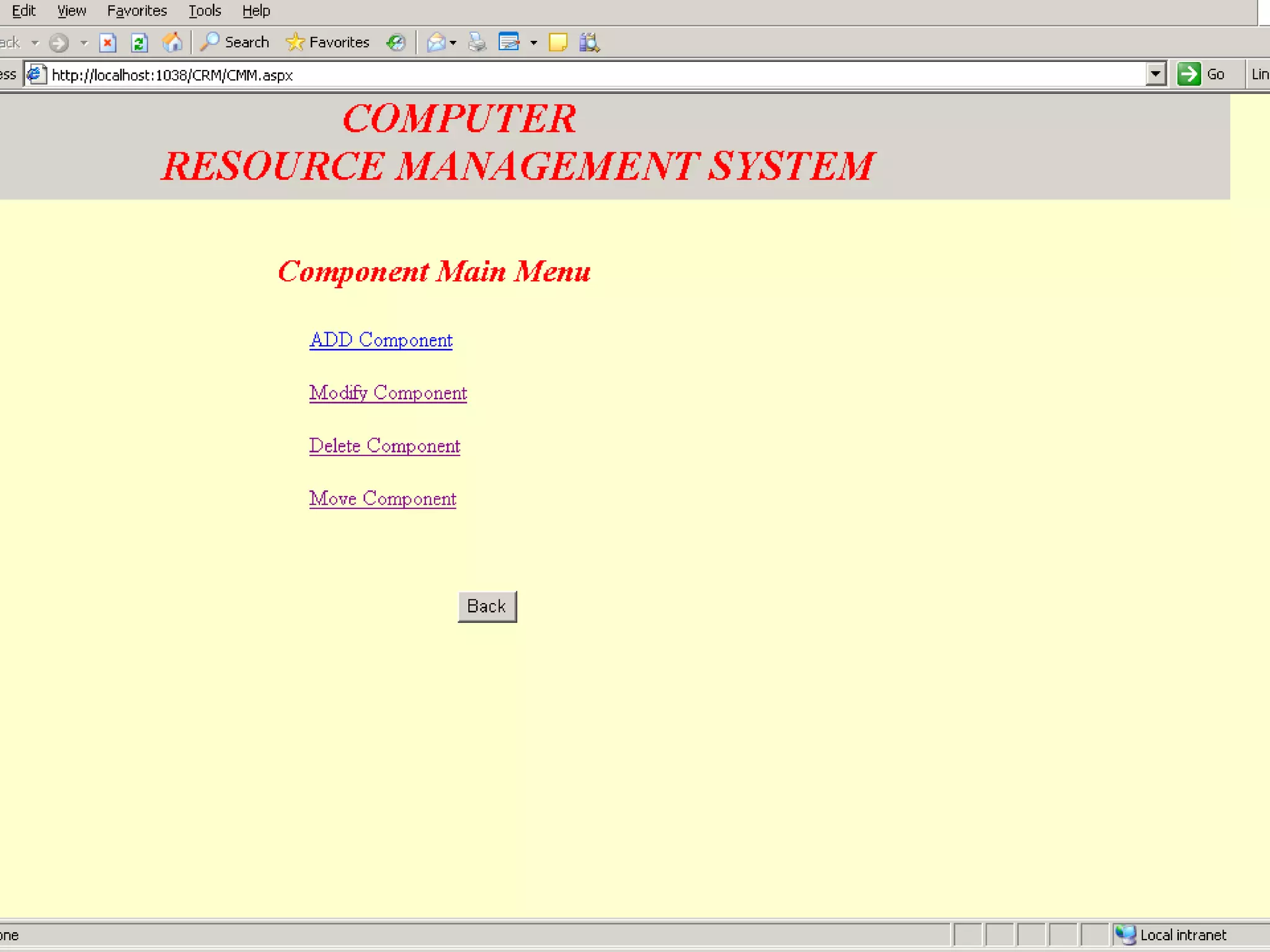Click the Mail envelope icon
Viewport: 1270px width, 952px height.
point(437,43)
